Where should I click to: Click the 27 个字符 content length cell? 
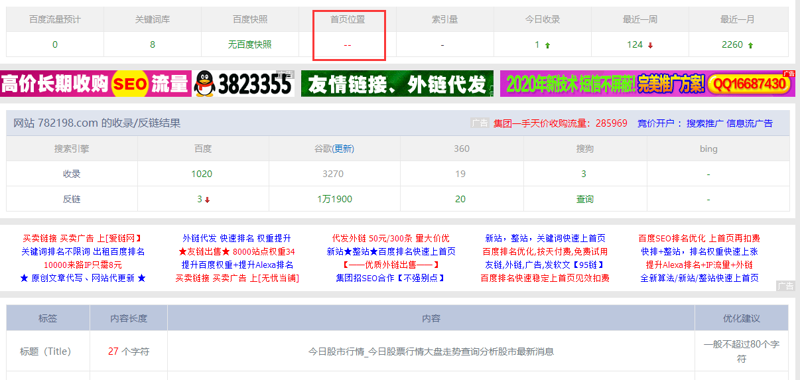(x=129, y=351)
